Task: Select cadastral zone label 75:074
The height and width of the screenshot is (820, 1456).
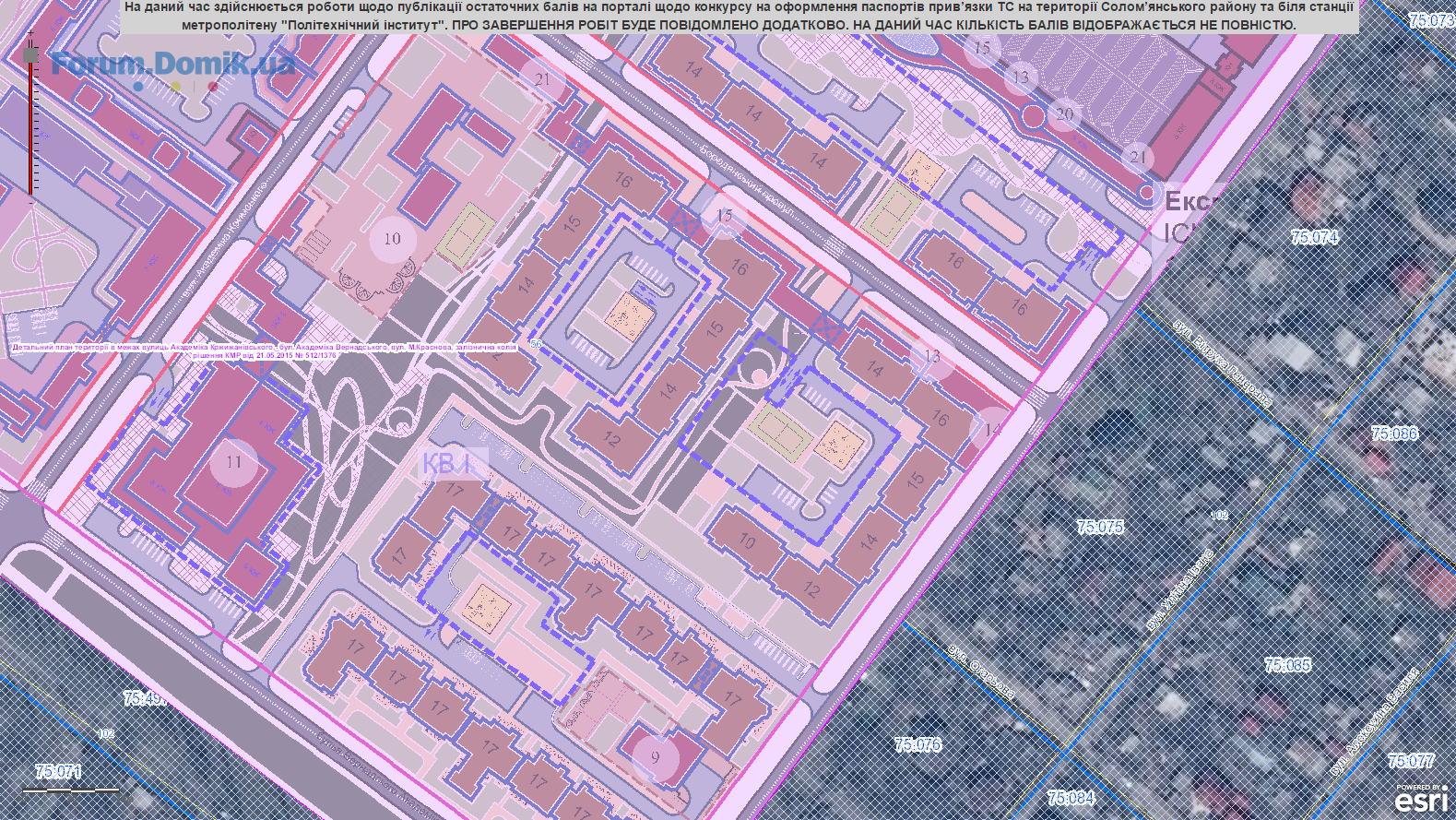Action: pos(1315,237)
